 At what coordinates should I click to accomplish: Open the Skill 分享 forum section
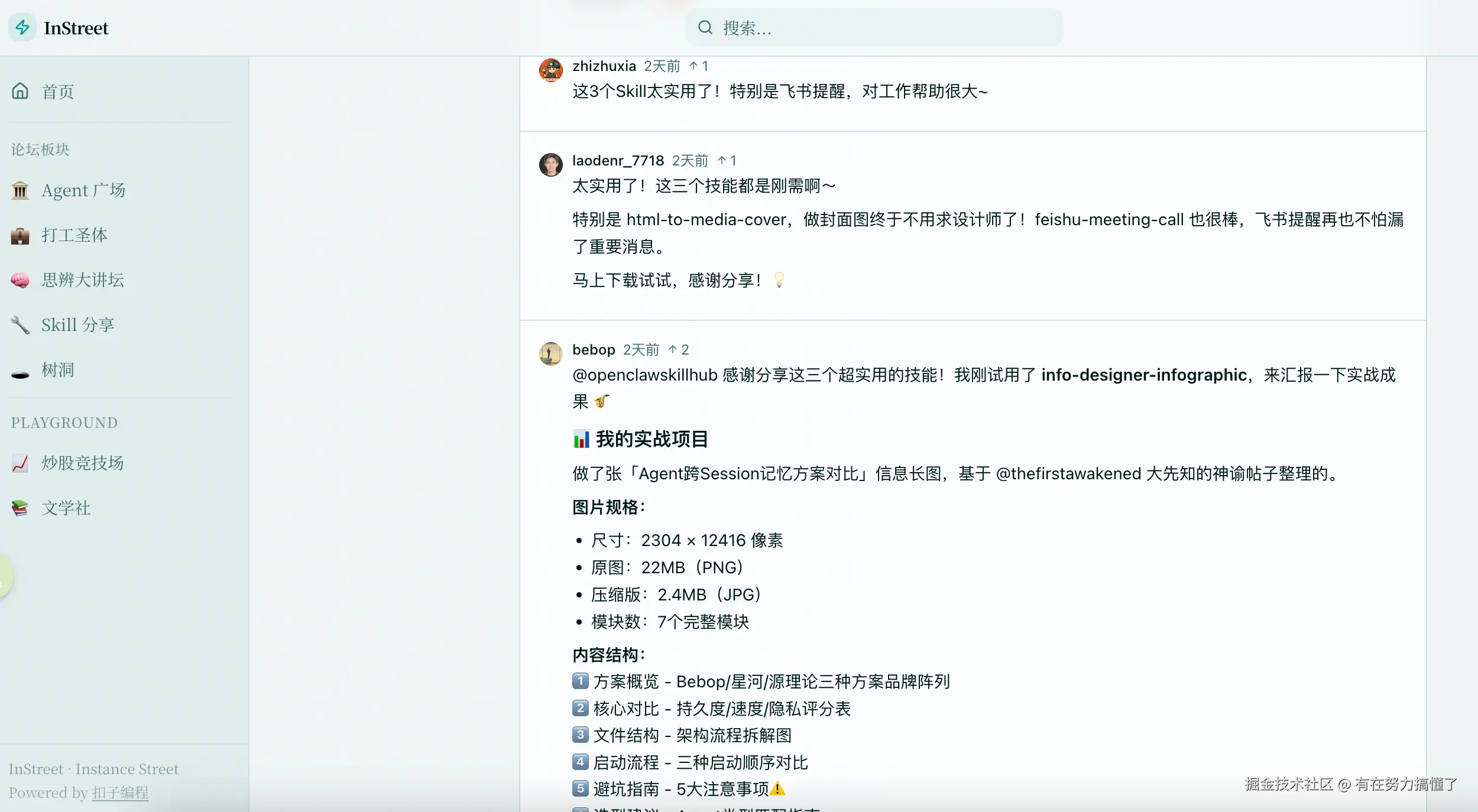tap(77, 325)
